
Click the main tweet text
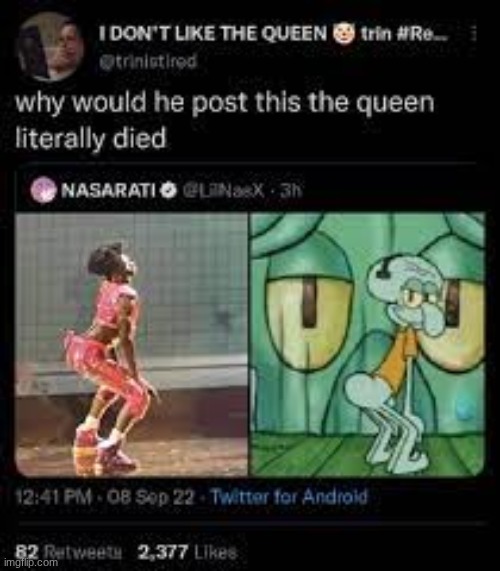[x=225, y=120]
